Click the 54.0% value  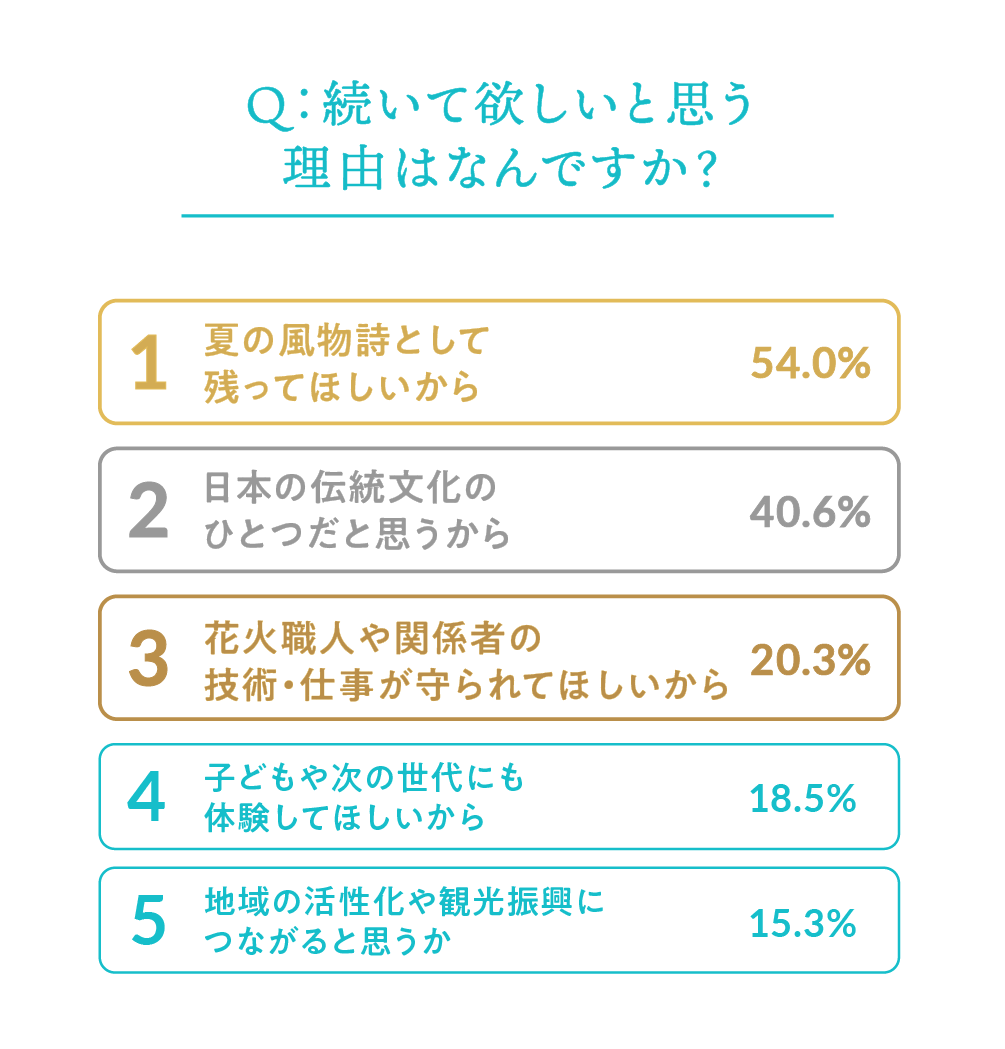[x=810, y=364]
